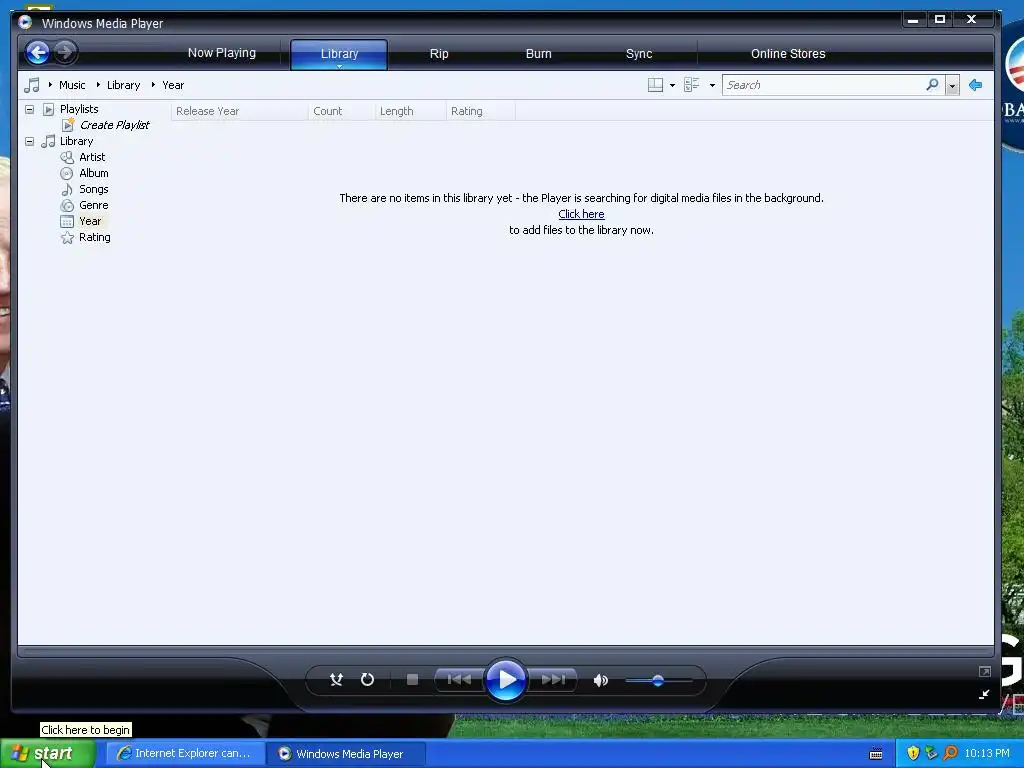Open the view options dropdown arrow
1024x768 pixels.
click(x=712, y=86)
